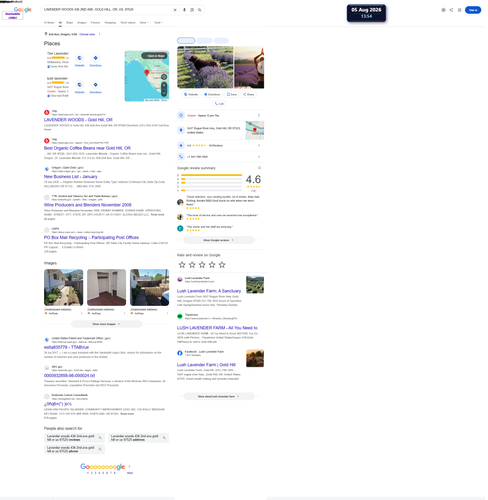Click the Next link in pagination
Viewport: 488px width, 500px height.
pyautogui.click(x=130, y=473)
